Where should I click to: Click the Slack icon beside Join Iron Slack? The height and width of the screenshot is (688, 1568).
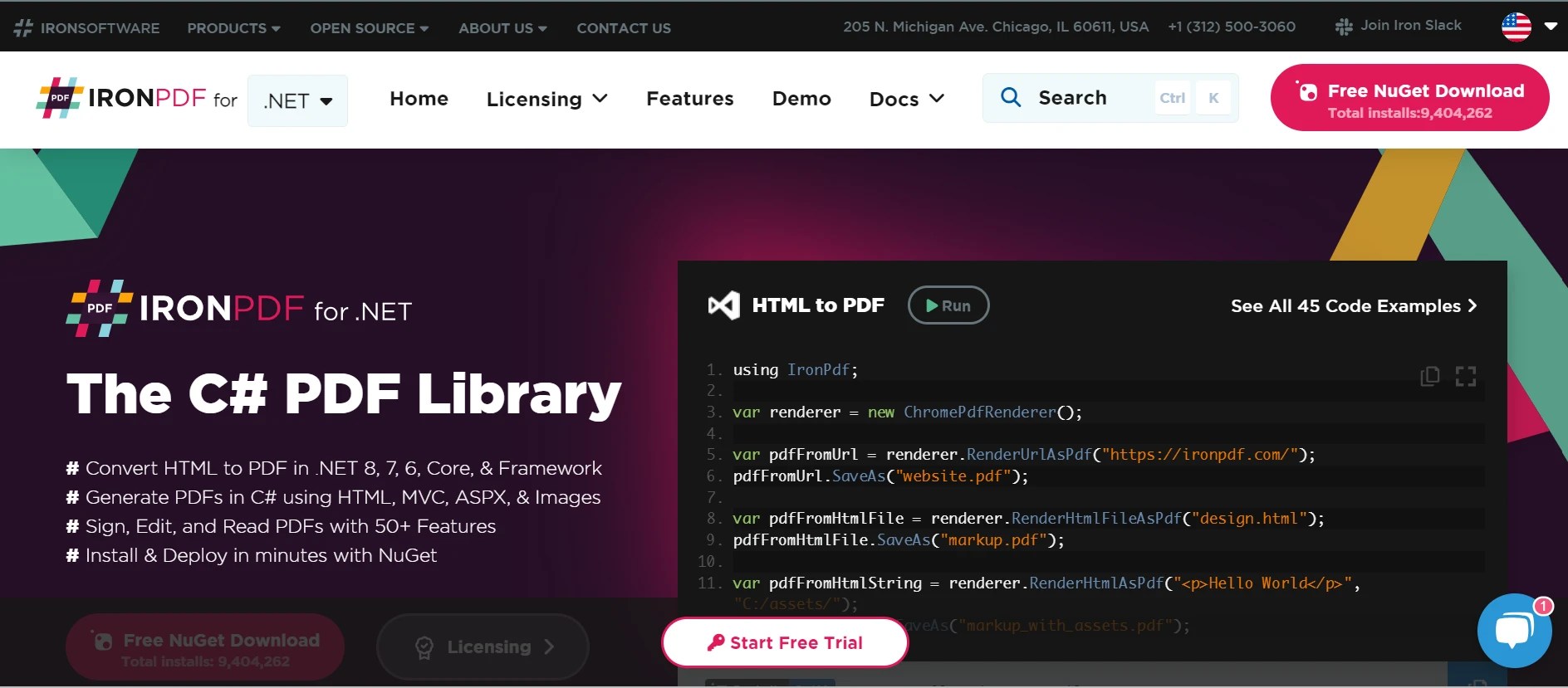coord(1343,27)
